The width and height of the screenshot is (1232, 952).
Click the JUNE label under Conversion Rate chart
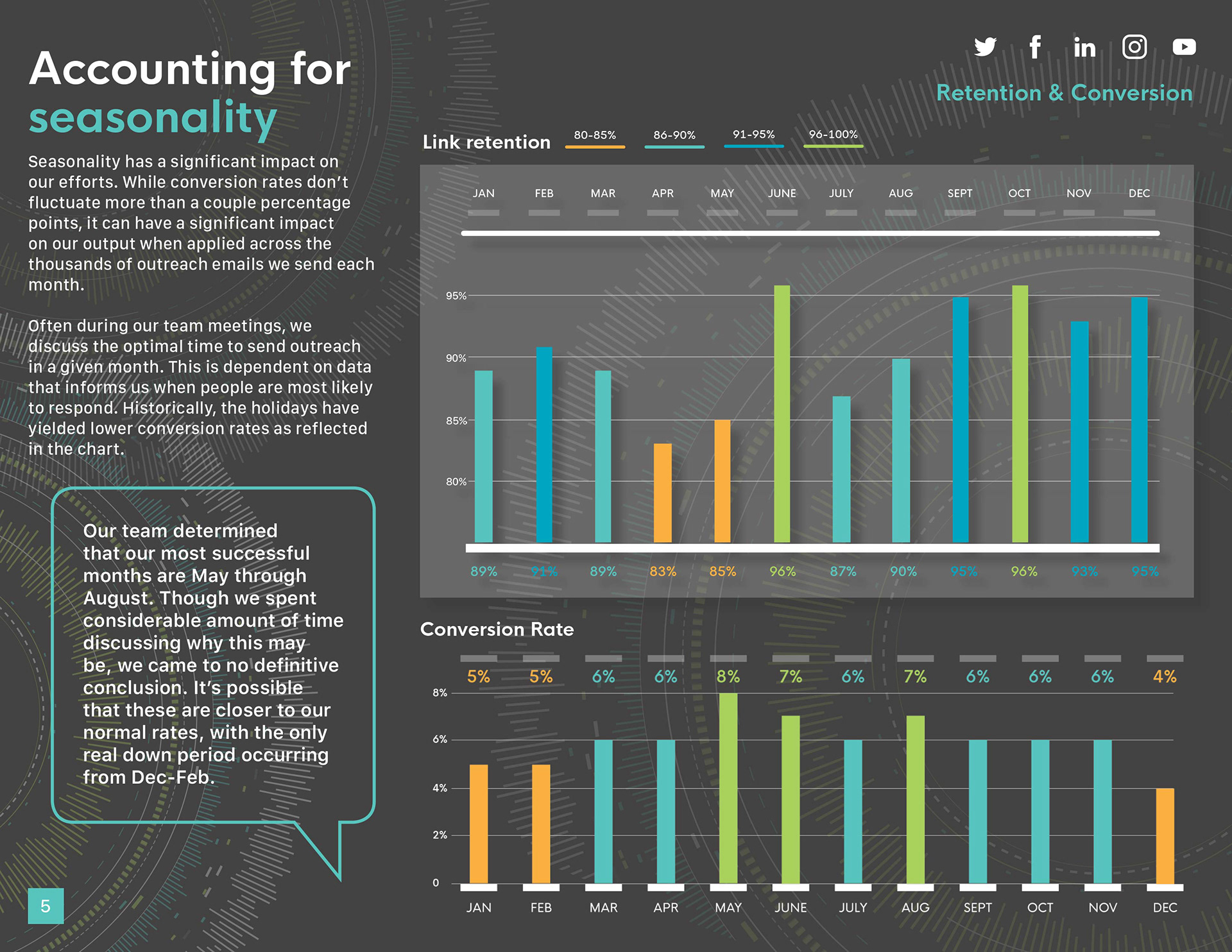pos(791,908)
